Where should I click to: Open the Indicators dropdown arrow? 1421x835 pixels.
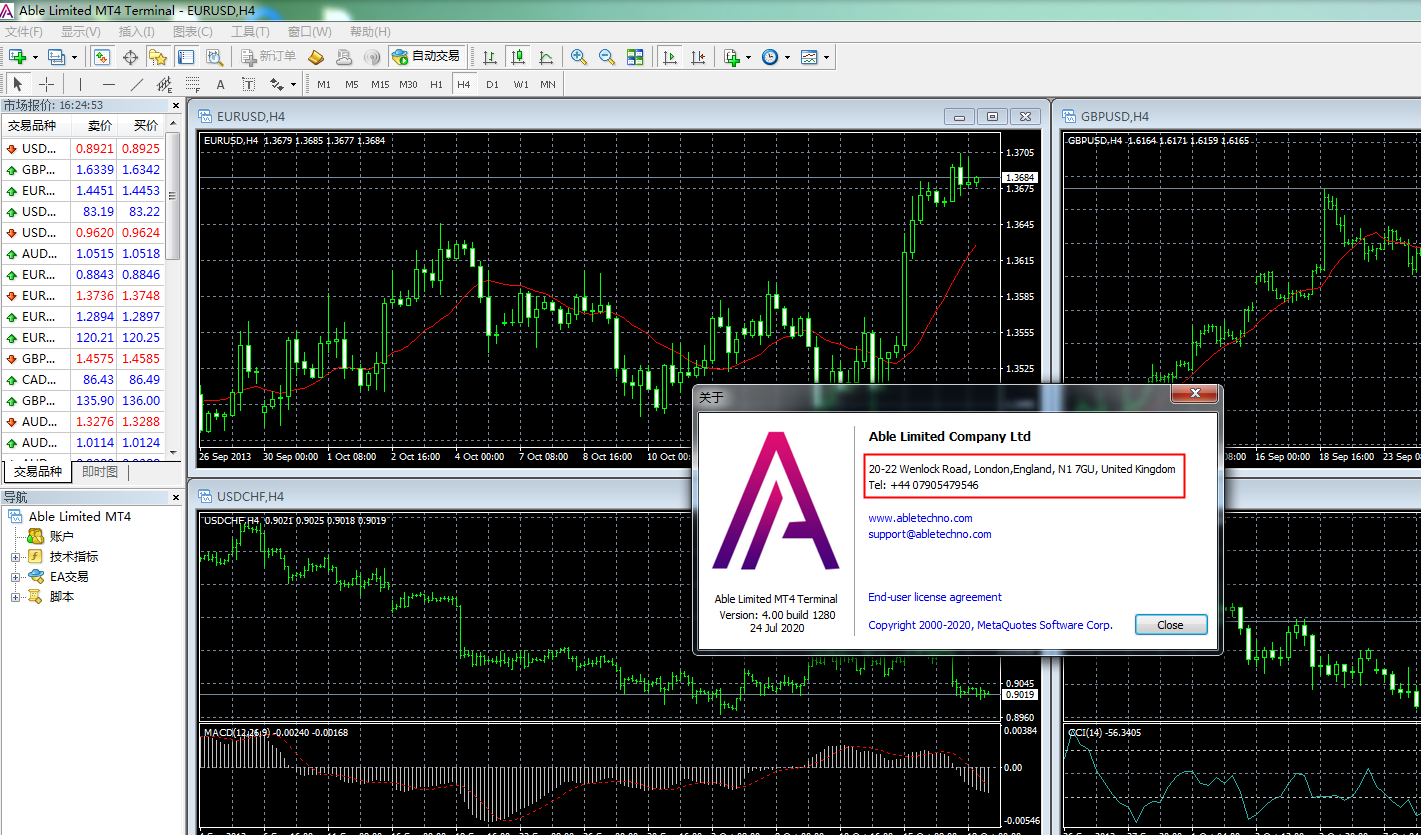(x=748, y=57)
